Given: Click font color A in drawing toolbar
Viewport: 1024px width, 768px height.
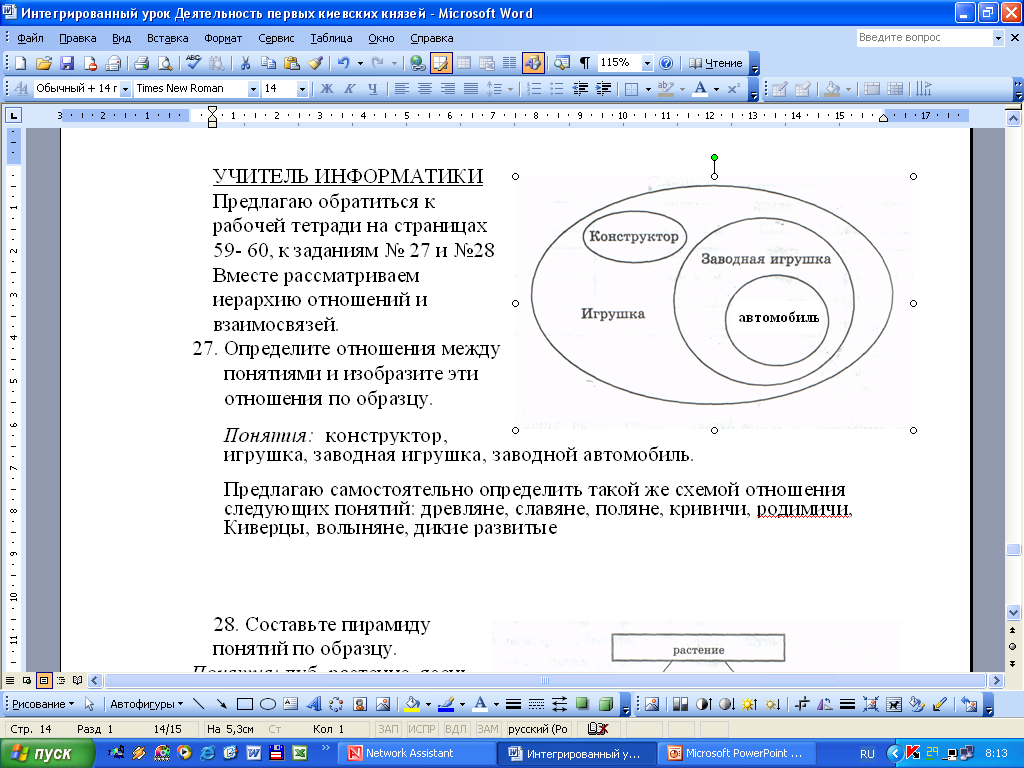Looking at the screenshot, I should [x=481, y=704].
